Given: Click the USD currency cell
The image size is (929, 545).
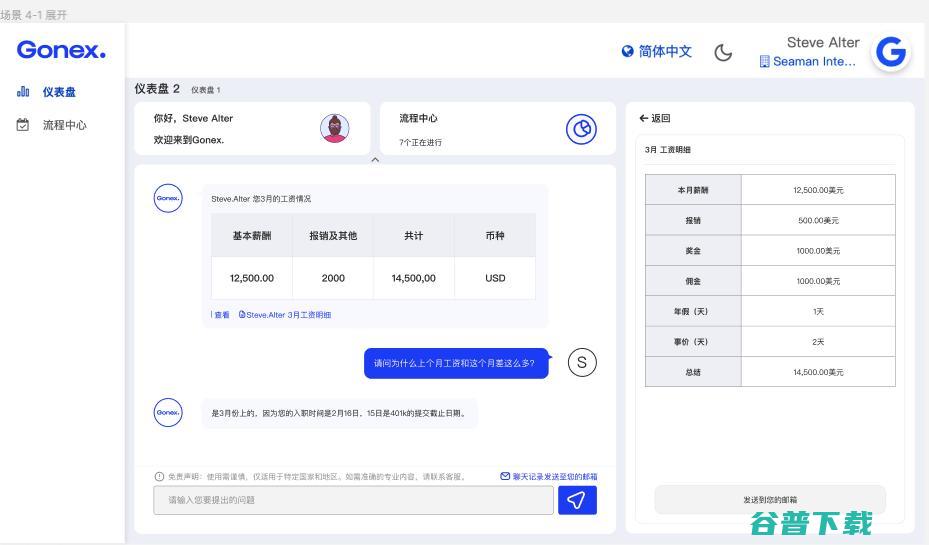Looking at the screenshot, I should (x=495, y=278).
